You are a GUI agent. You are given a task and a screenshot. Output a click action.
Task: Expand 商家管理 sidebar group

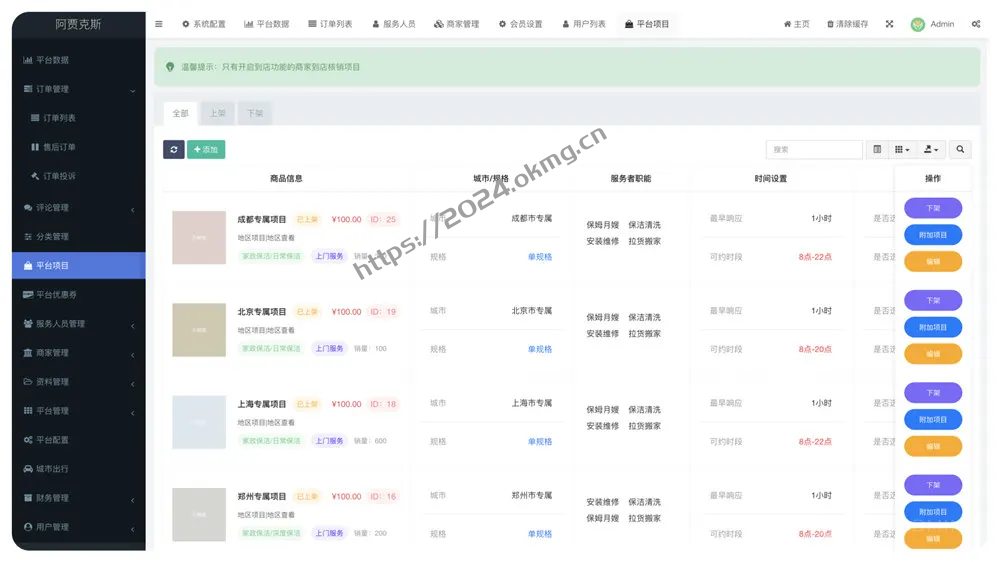click(x=78, y=353)
